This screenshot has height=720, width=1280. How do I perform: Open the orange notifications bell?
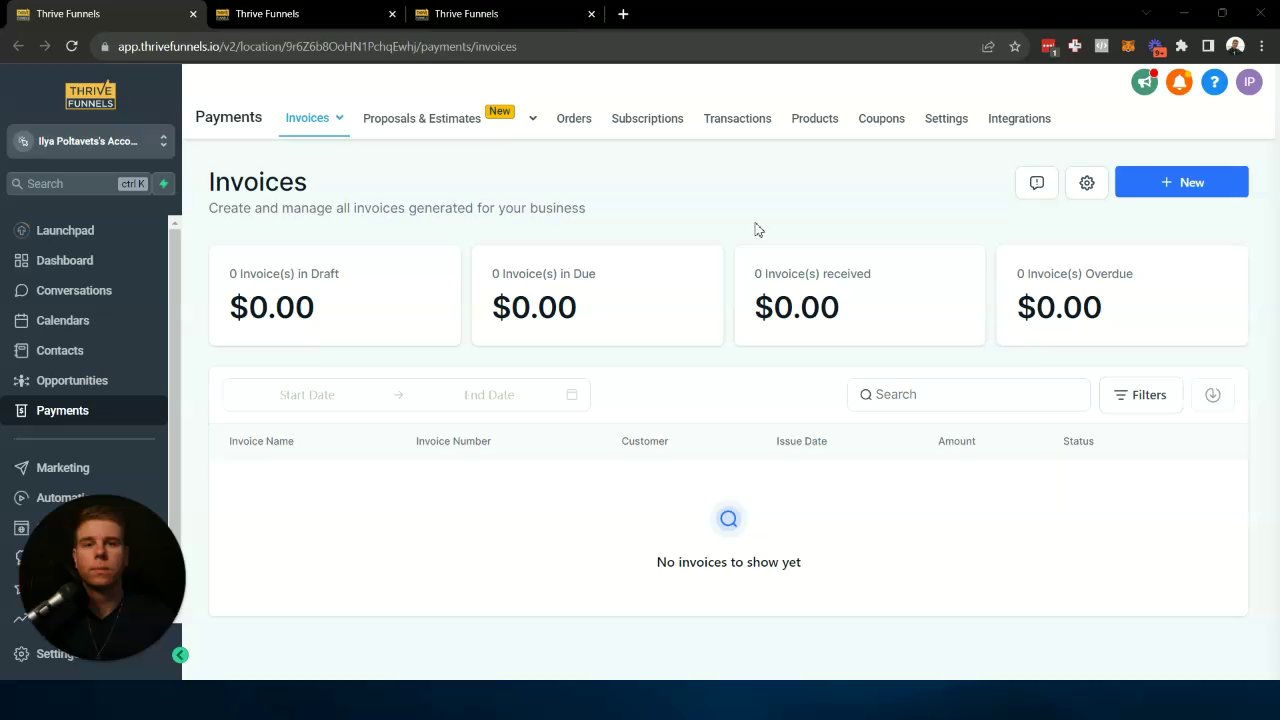[x=1179, y=83]
